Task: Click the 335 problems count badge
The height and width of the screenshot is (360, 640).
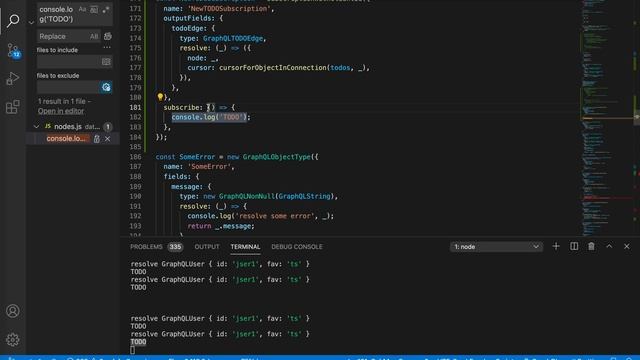Action: click(x=175, y=247)
